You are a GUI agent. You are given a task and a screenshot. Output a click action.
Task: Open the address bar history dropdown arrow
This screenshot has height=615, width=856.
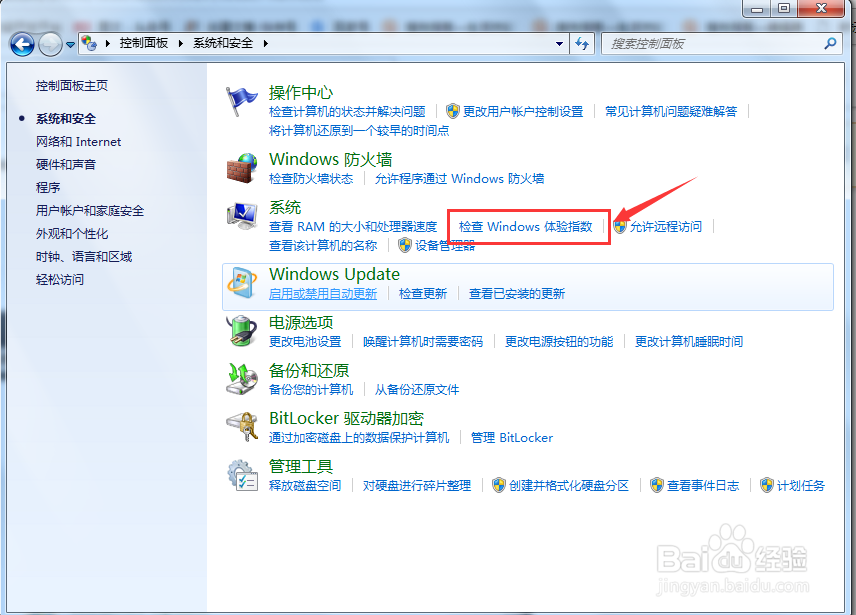(561, 44)
